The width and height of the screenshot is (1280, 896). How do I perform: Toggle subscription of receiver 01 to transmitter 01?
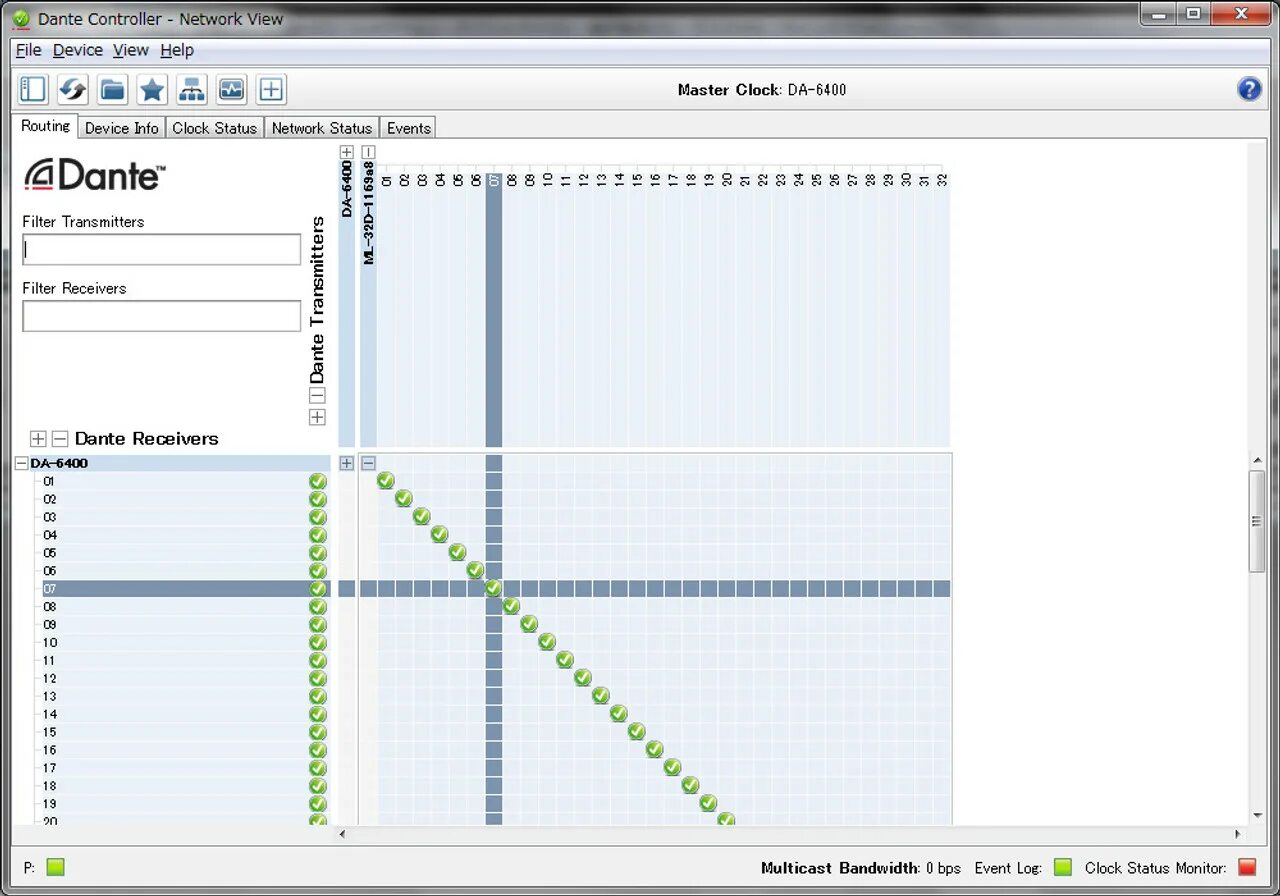click(386, 481)
